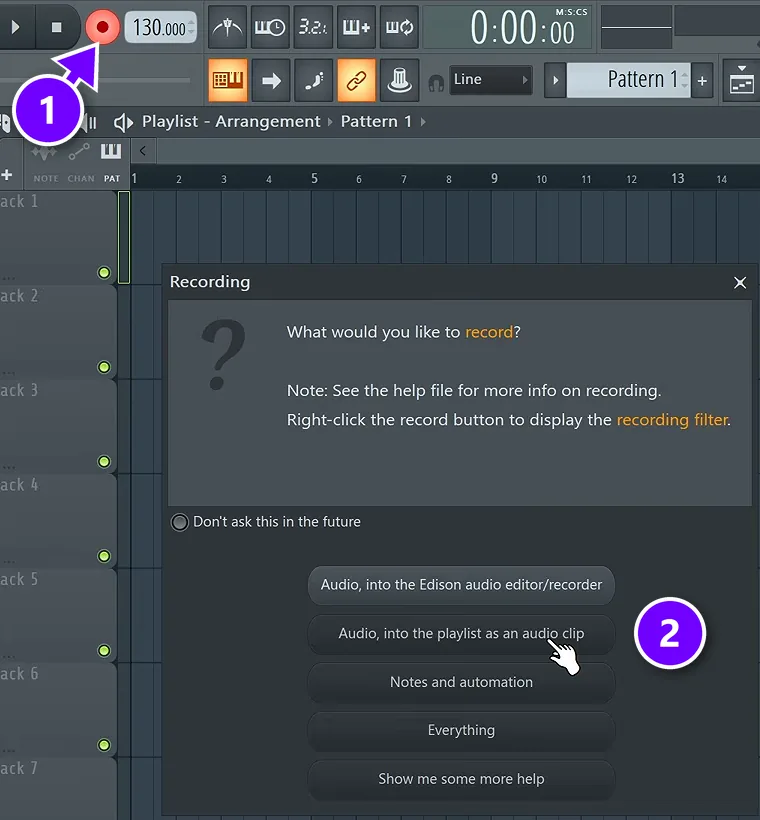Close the Recording dialog
The width and height of the screenshot is (760, 820).
740,282
